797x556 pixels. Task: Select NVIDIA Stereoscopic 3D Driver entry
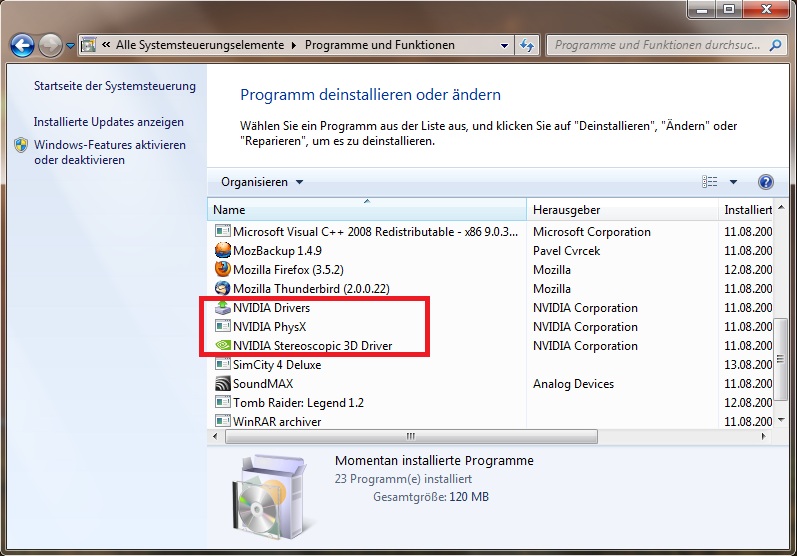click(x=313, y=346)
